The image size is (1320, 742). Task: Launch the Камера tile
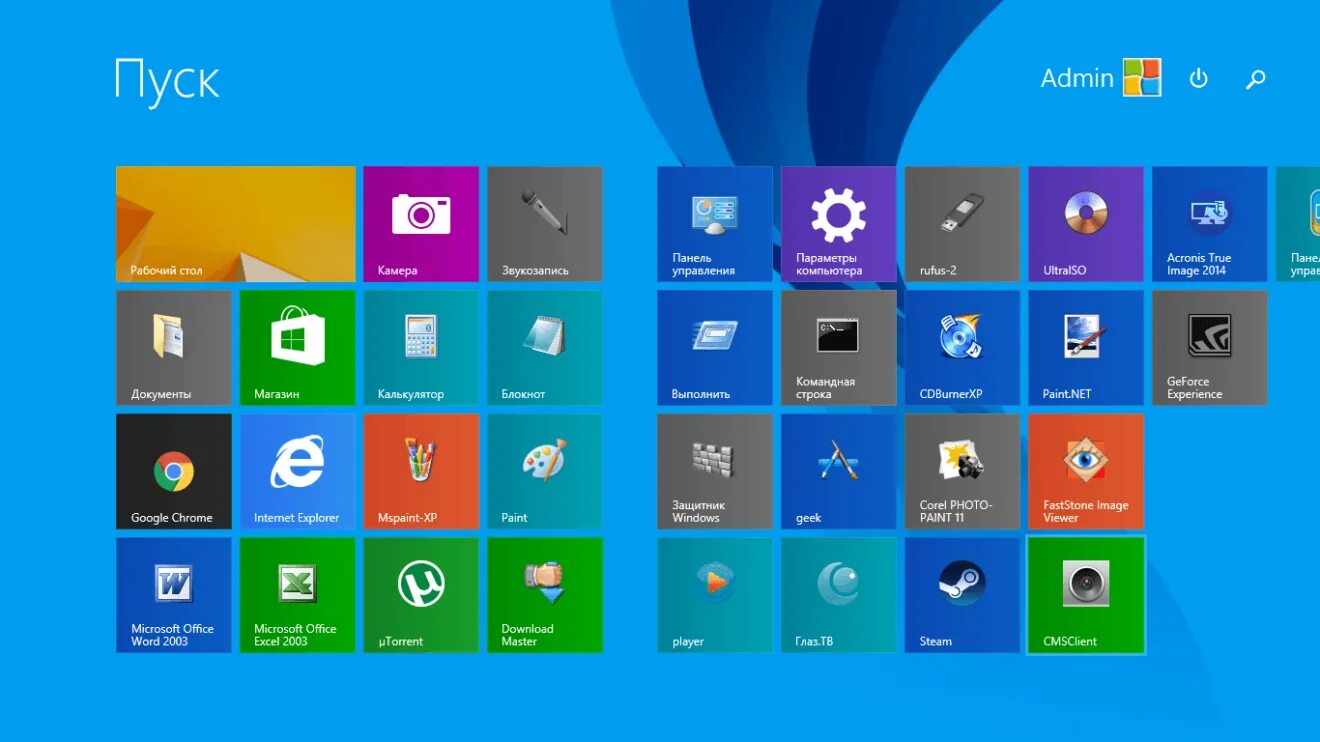coord(421,224)
